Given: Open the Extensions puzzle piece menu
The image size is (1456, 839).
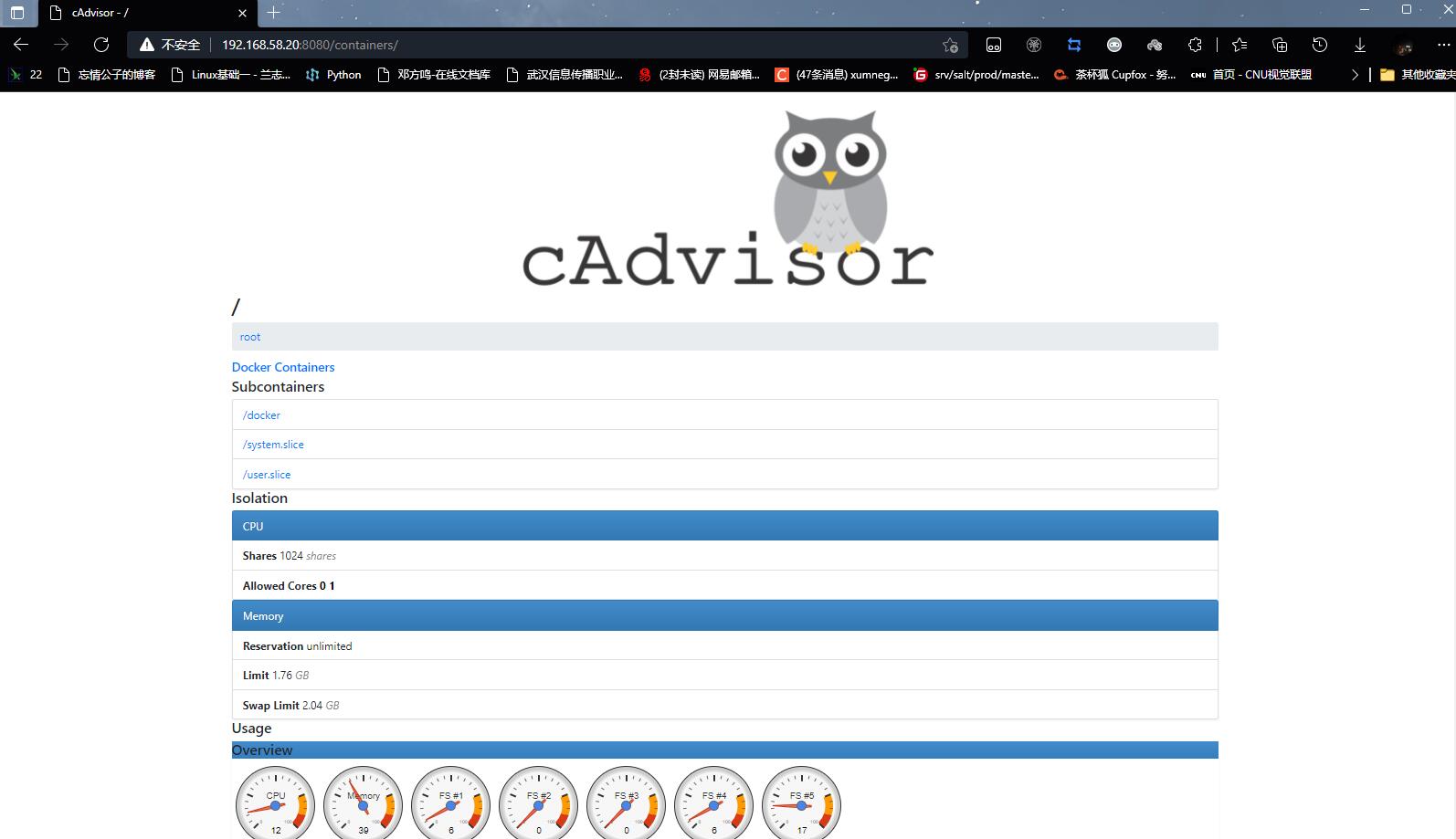Looking at the screenshot, I should (x=1195, y=45).
